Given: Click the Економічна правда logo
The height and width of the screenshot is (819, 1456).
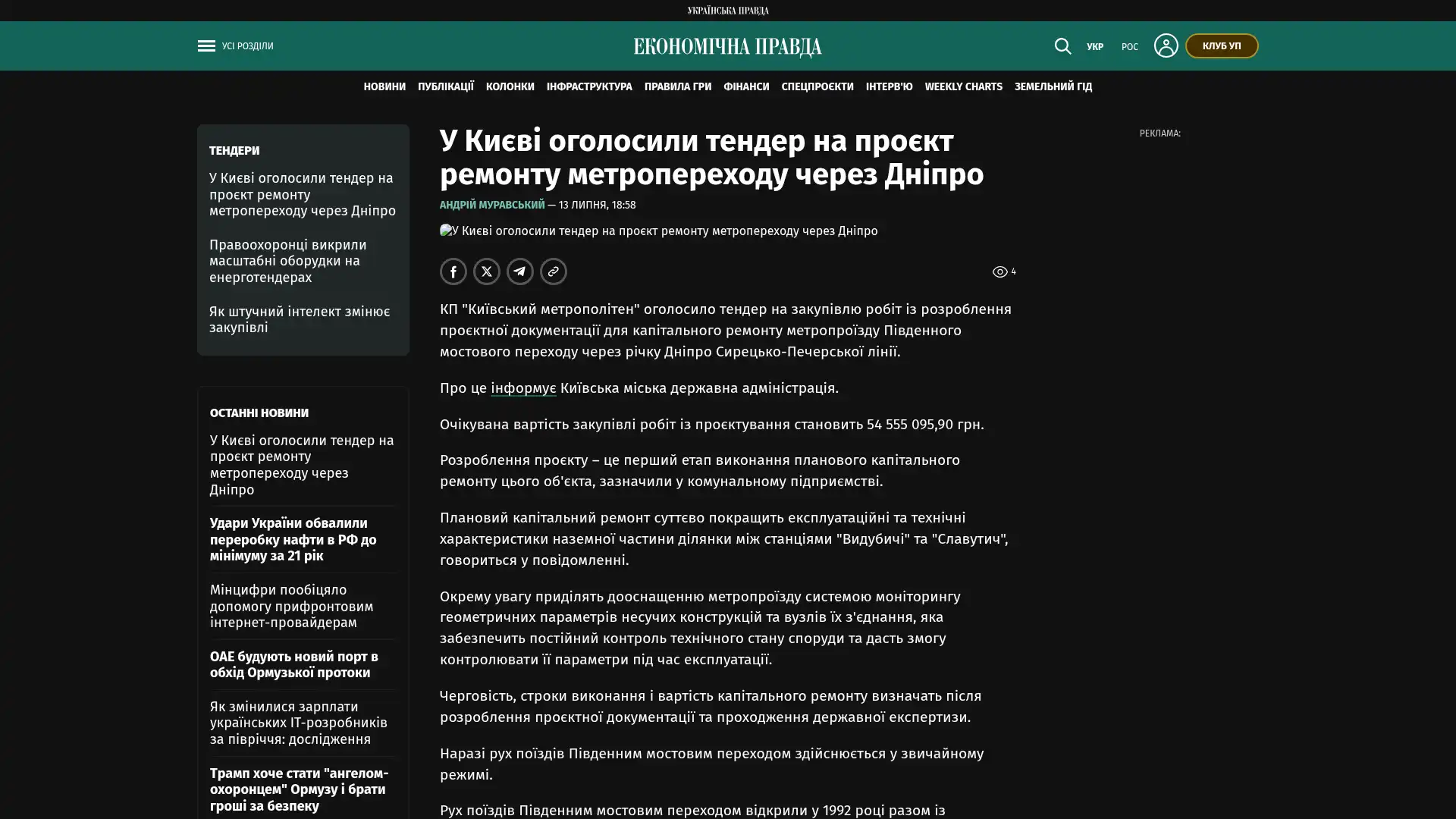Looking at the screenshot, I should click(x=727, y=47).
